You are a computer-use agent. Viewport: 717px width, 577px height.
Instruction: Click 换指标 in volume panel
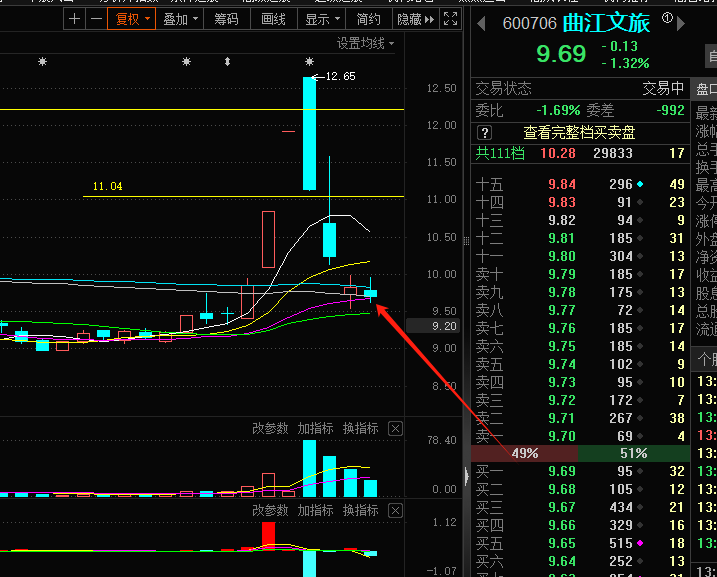[x=361, y=428]
